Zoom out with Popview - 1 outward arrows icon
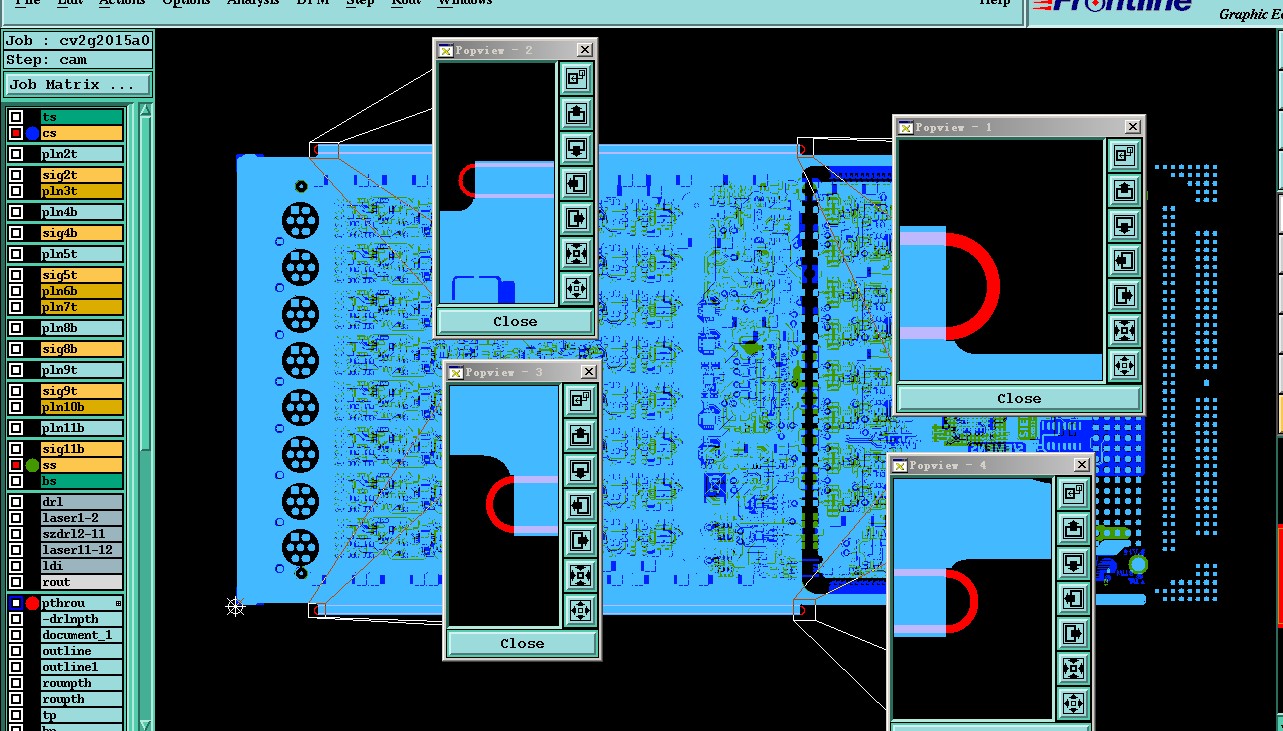Screen dimensions: 1283x731 (x=1124, y=365)
